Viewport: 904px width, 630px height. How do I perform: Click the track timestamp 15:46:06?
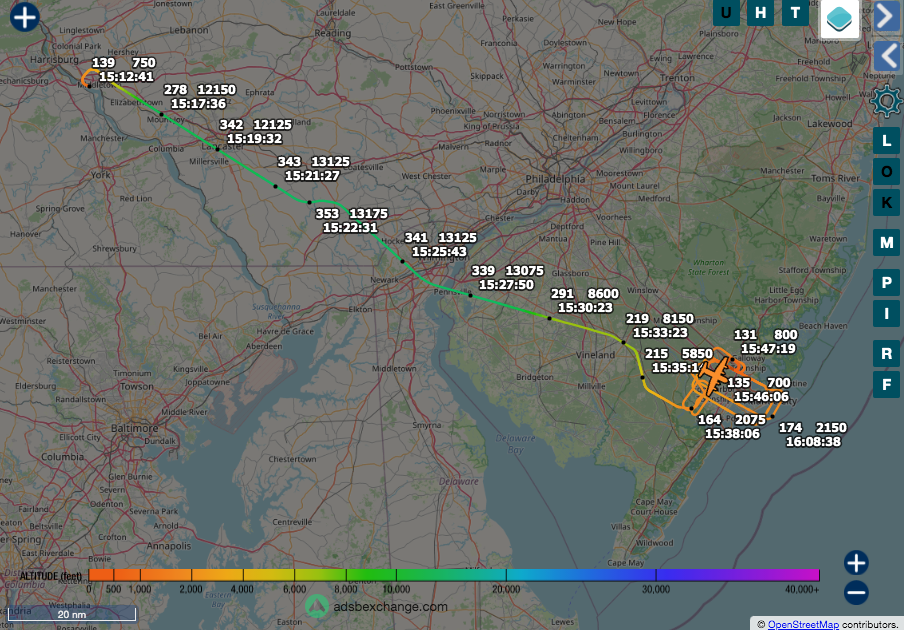point(761,397)
